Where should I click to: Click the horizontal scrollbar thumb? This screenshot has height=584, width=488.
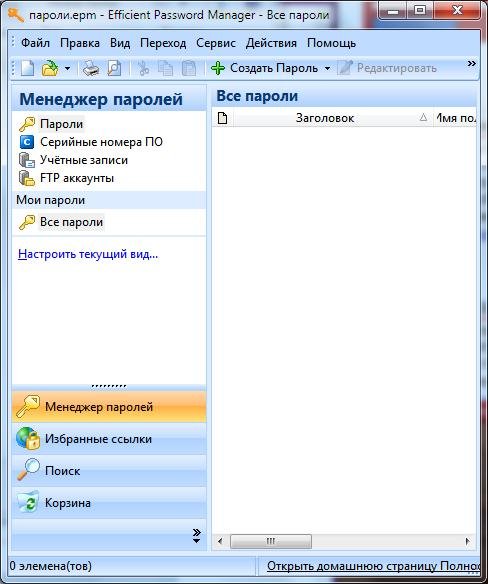tap(271, 541)
